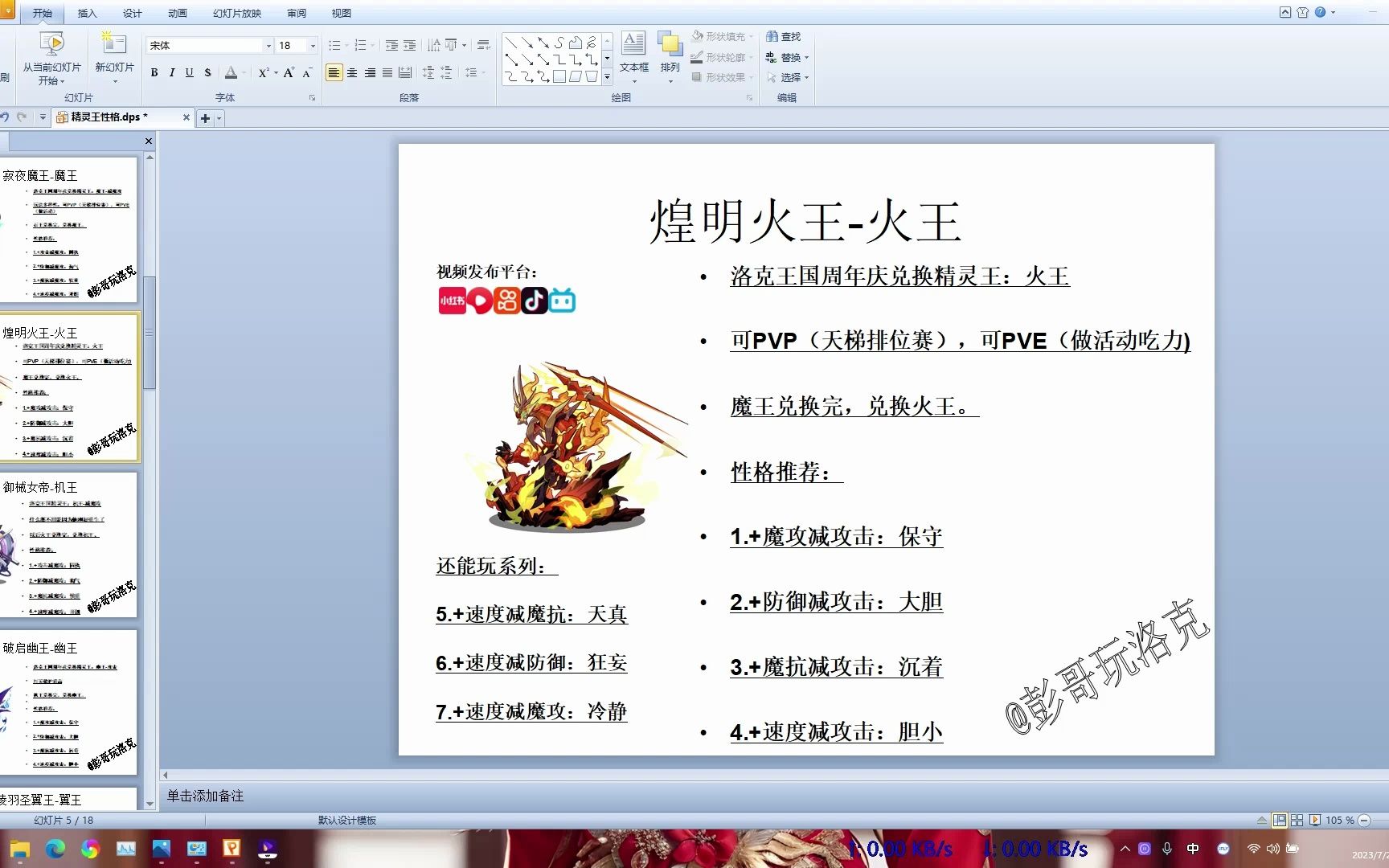1389x868 pixels.
Task: Select the freeform shape tool
Action: 576,43
